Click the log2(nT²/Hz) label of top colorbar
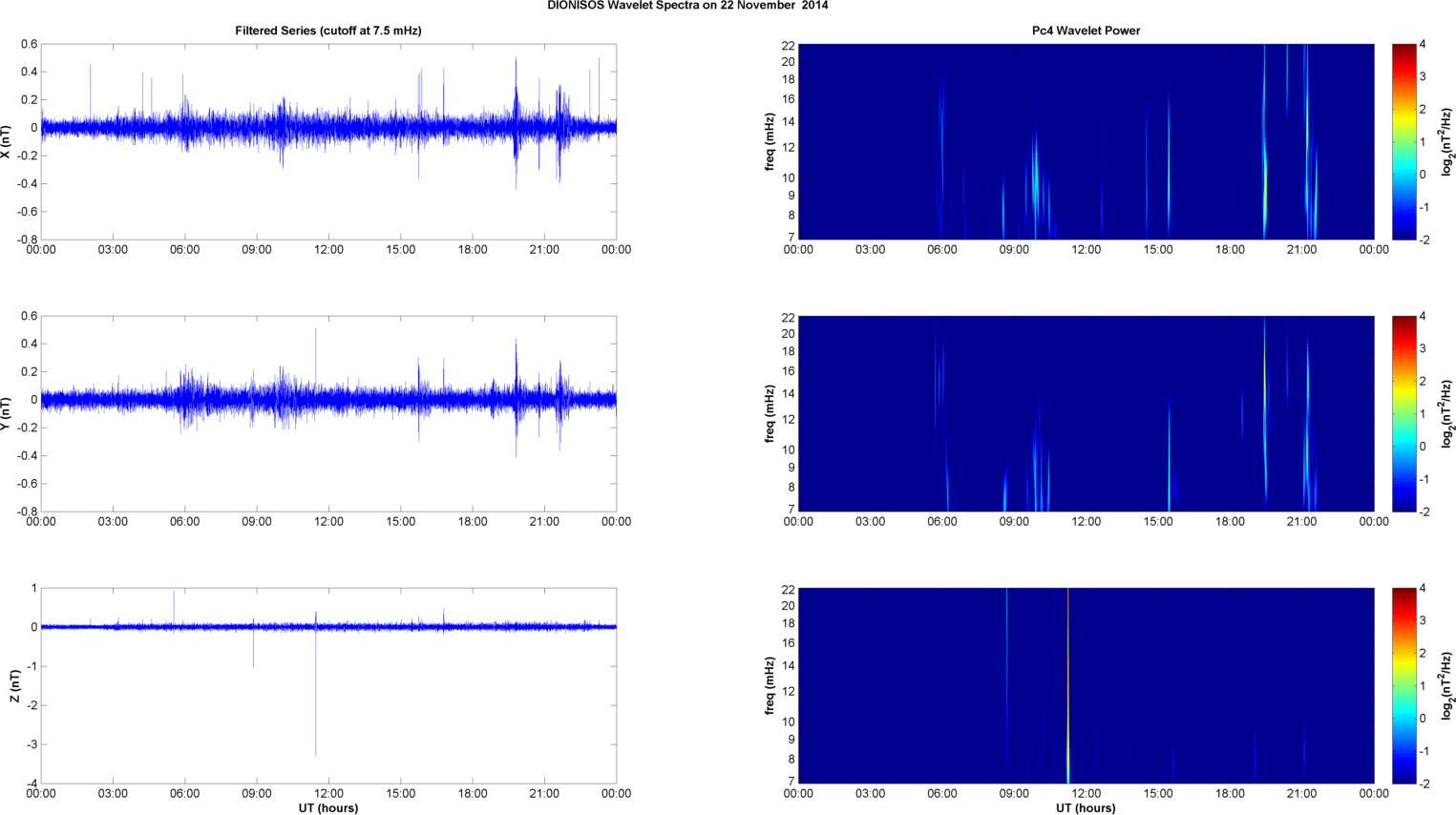Screen dimensions: 1456x815 1447,141
